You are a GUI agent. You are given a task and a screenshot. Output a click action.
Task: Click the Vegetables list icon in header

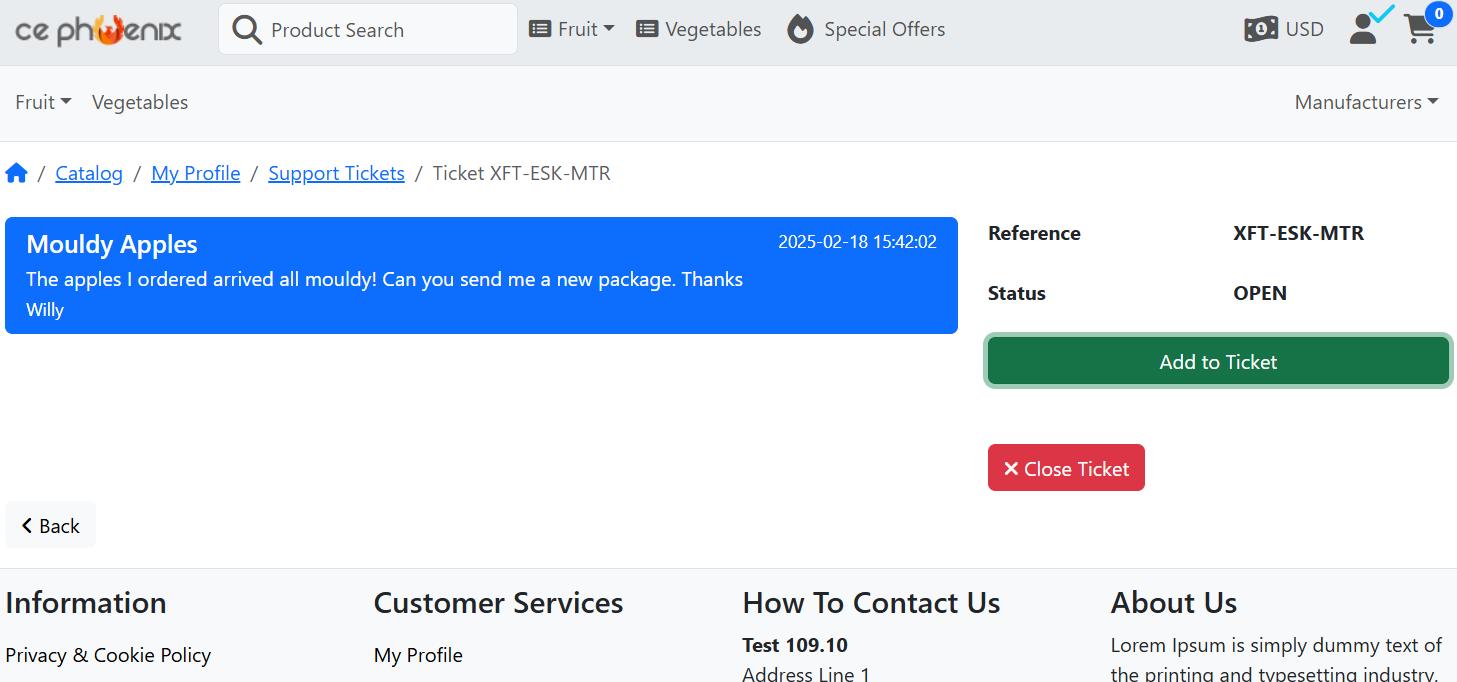pyautogui.click(x=647, y=29)
